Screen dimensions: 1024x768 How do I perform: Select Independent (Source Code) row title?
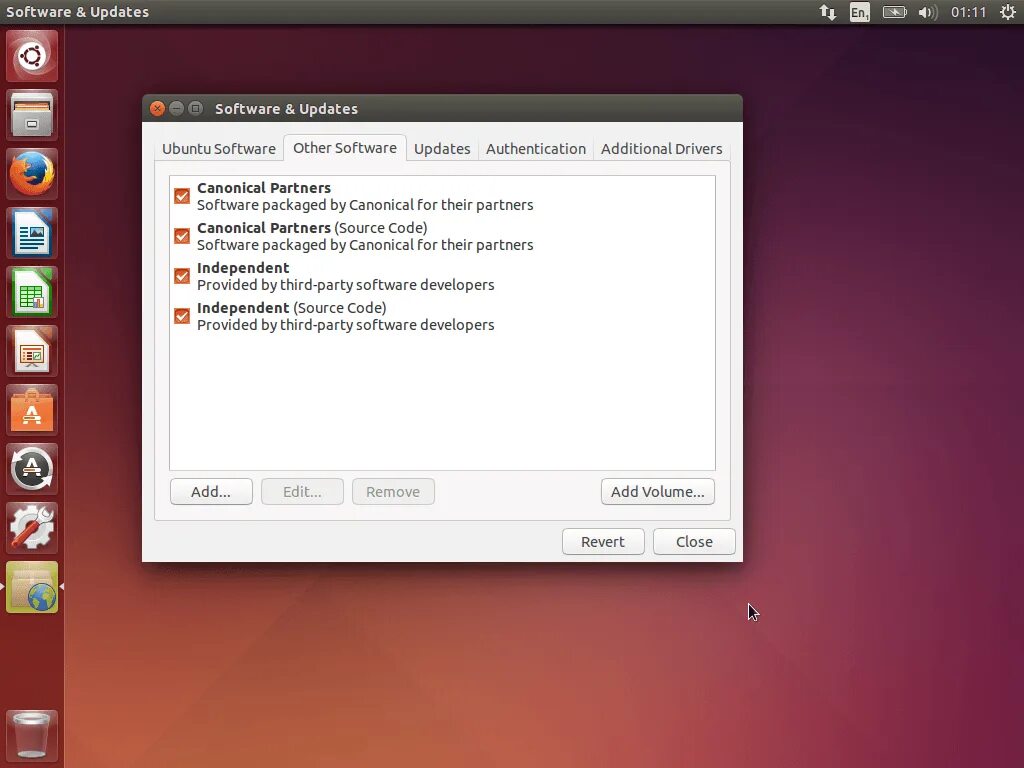pos(291,308)
